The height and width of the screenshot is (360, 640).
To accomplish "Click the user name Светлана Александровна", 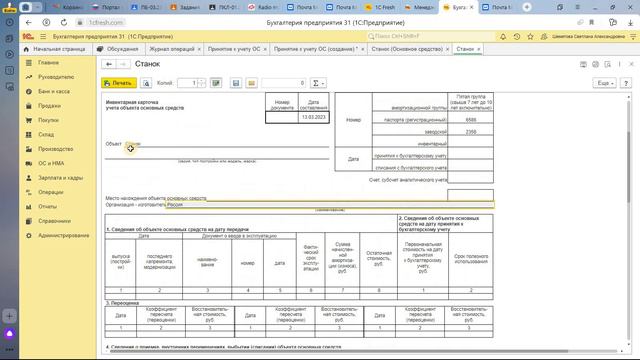I will point(588,36).
